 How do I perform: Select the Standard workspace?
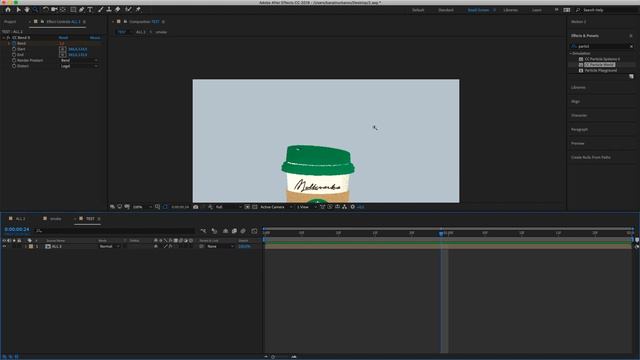(446, 10)
